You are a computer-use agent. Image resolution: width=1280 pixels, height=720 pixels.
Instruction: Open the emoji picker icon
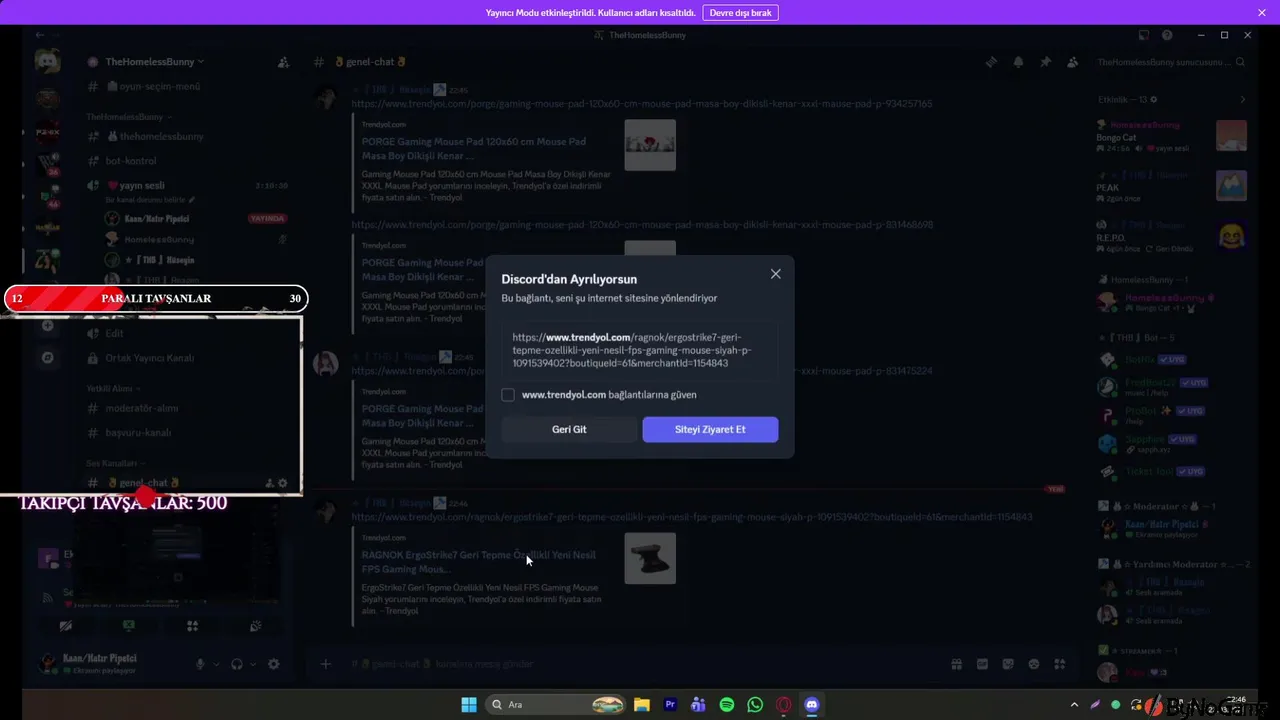[x=1034, y=664]
